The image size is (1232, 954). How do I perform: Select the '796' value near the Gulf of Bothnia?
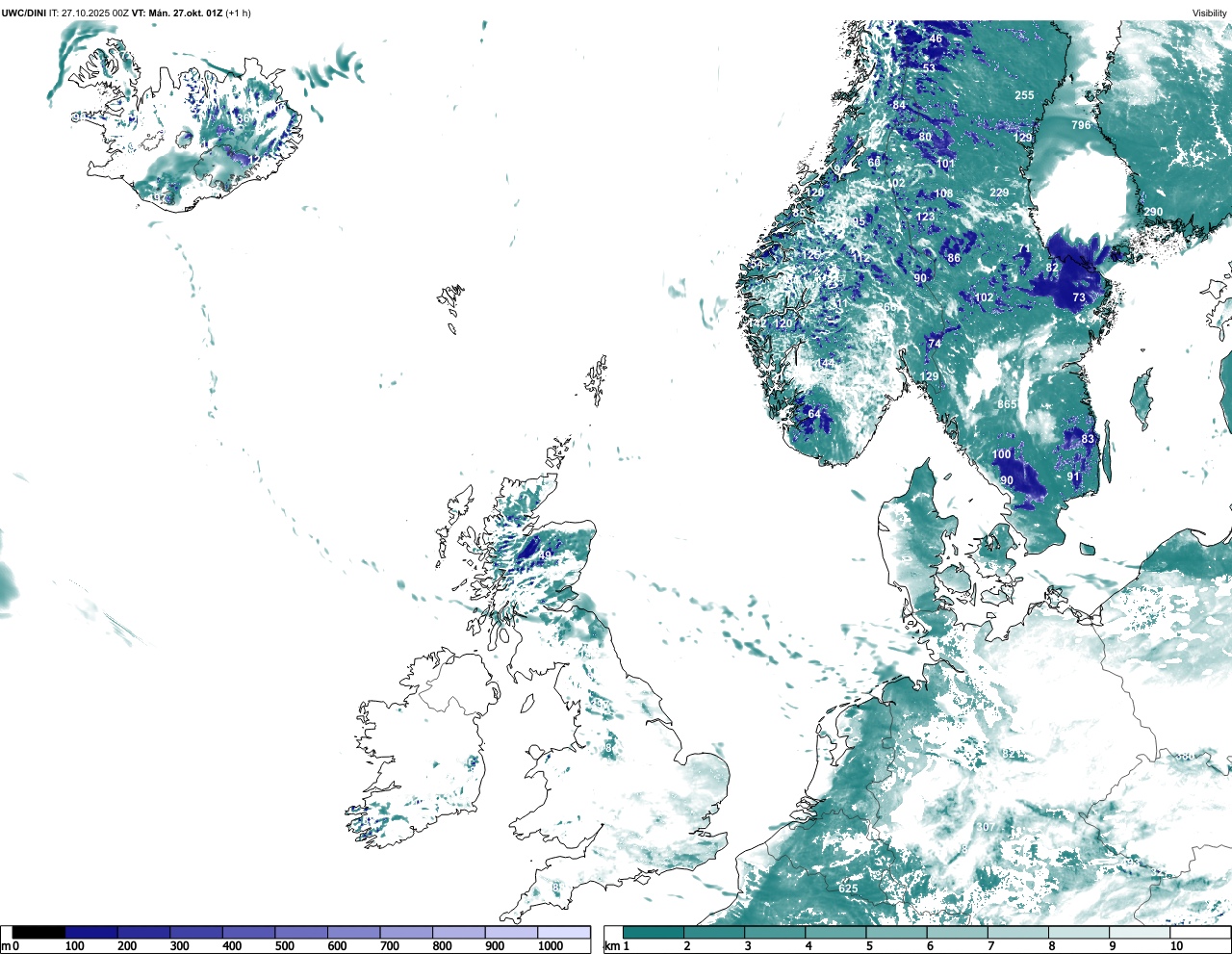pos(1081,125)
